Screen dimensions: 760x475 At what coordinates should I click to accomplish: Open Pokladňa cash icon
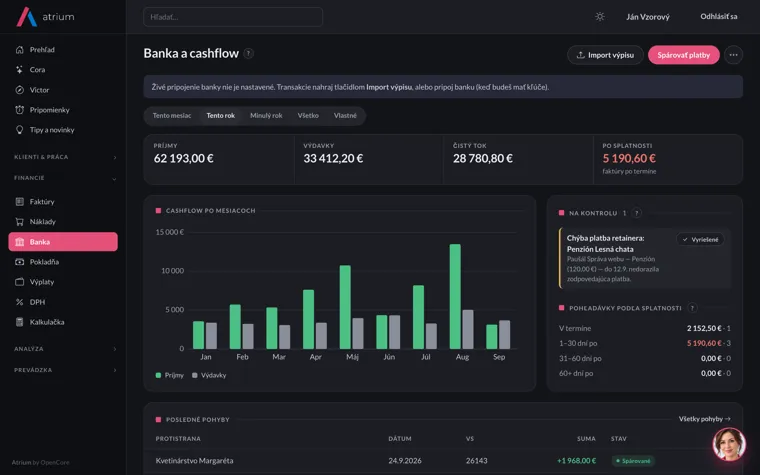coord(19,262)
